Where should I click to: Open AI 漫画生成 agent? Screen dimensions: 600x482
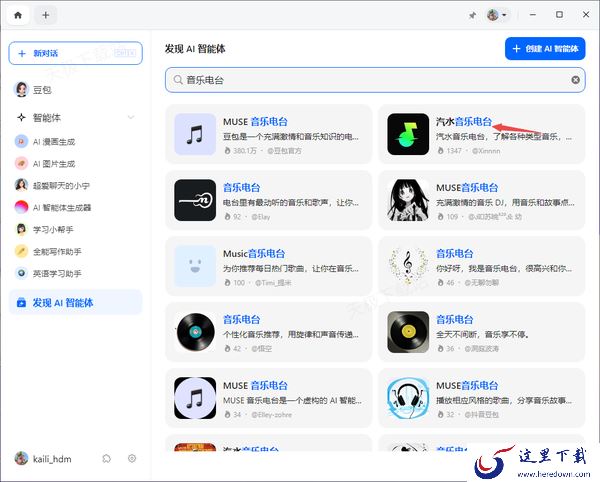tap(75, 142)
